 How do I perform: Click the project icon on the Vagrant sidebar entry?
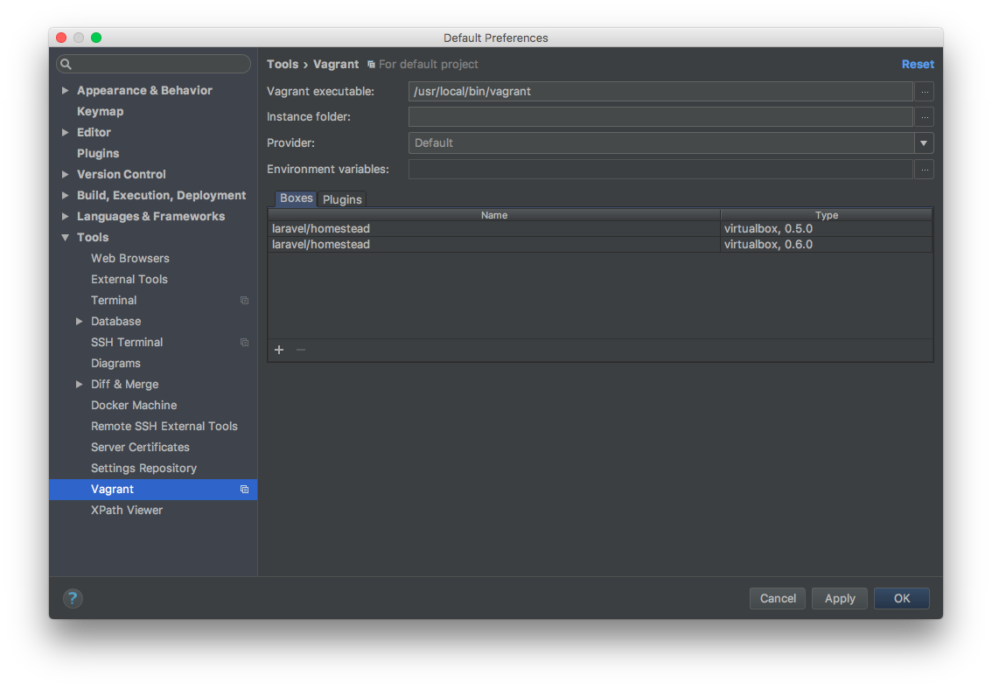tap(243, 489)
